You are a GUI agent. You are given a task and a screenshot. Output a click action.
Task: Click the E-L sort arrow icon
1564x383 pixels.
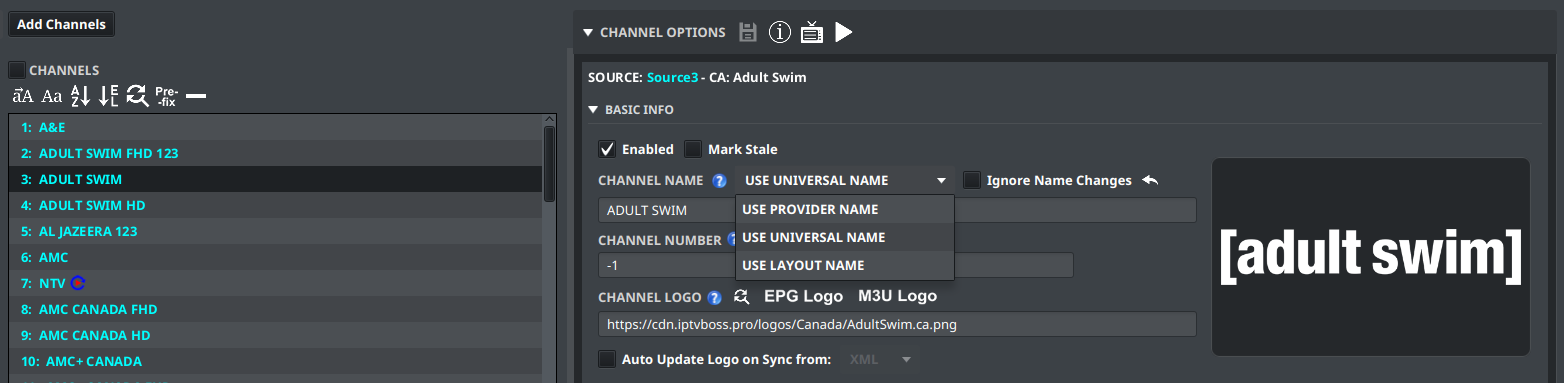click(x=109, y=97)
